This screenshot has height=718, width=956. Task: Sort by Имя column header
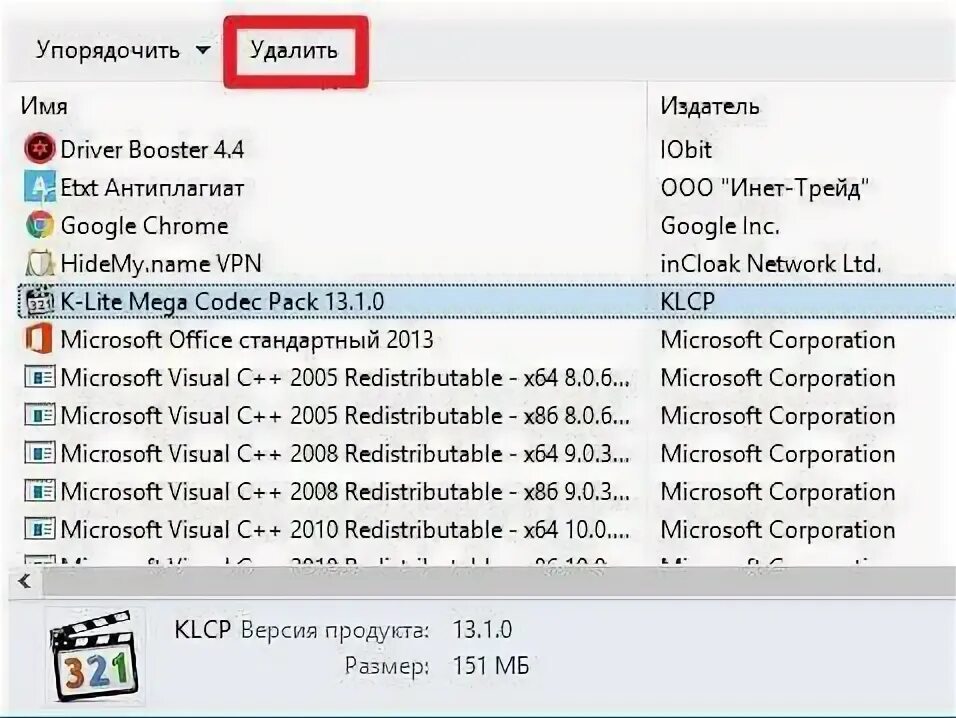tap(44, 106)
